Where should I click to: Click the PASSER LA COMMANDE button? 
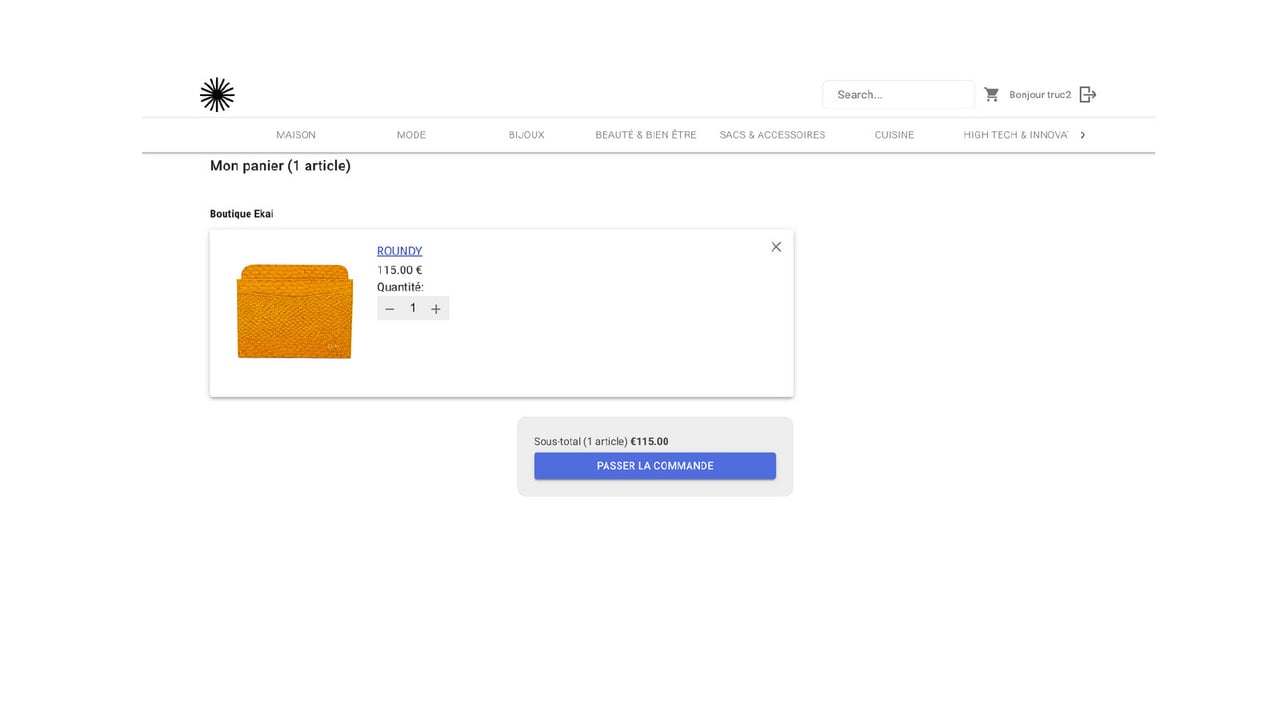tap(655, 466)
